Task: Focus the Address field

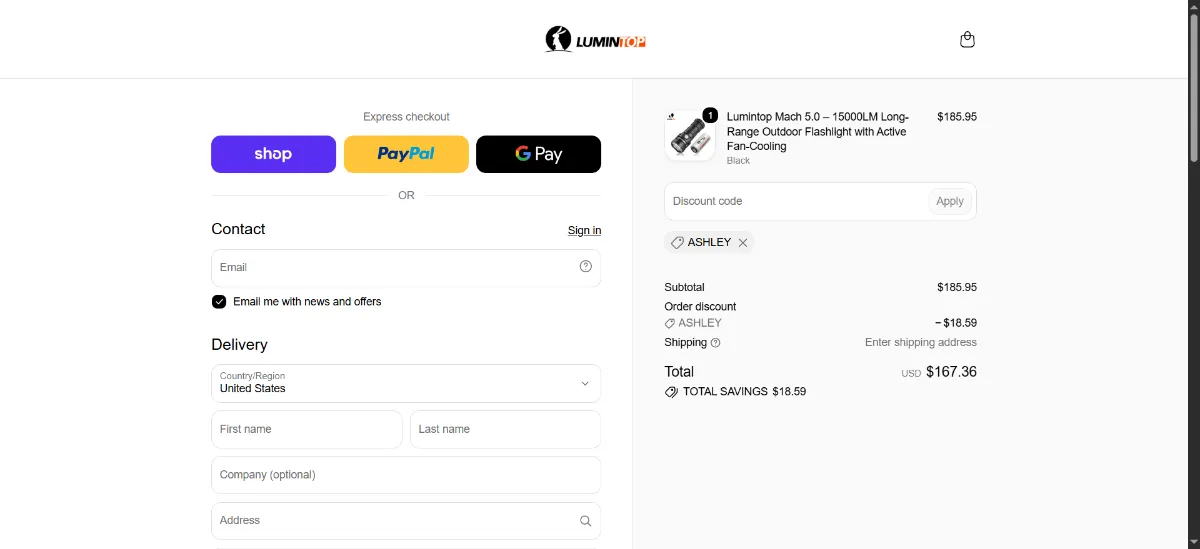Action: (x=406, y=521)
